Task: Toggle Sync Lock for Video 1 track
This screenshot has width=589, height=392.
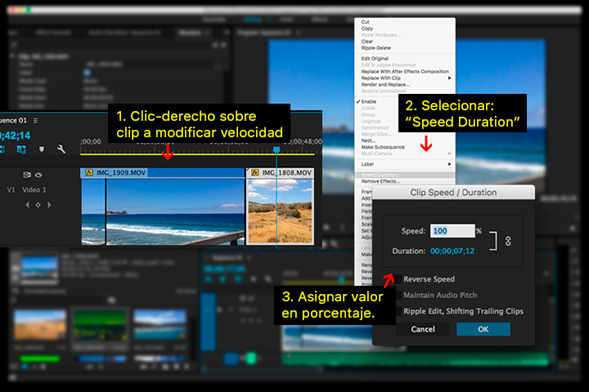Action: pos(27,175)
